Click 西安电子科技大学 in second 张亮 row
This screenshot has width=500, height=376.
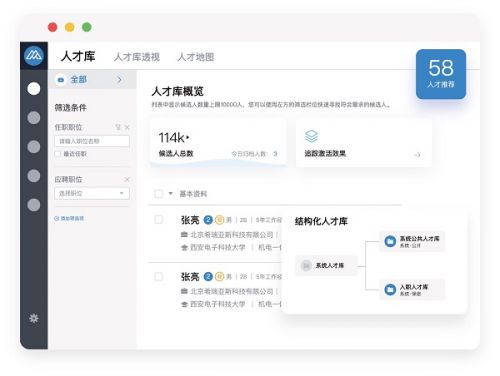coord(217,304)
